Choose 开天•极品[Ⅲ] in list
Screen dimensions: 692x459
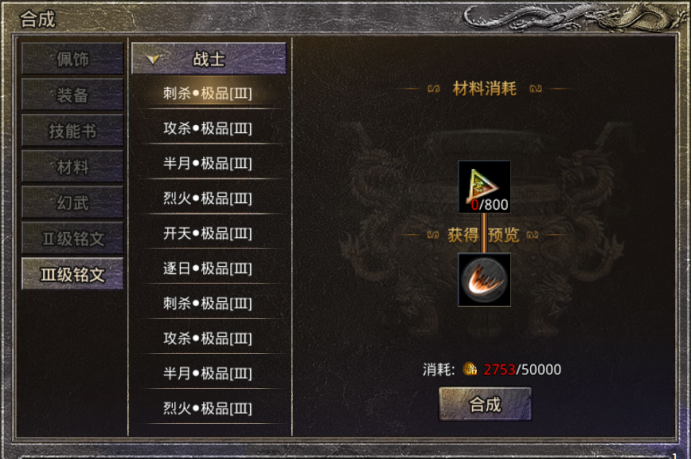click(209, 233)
